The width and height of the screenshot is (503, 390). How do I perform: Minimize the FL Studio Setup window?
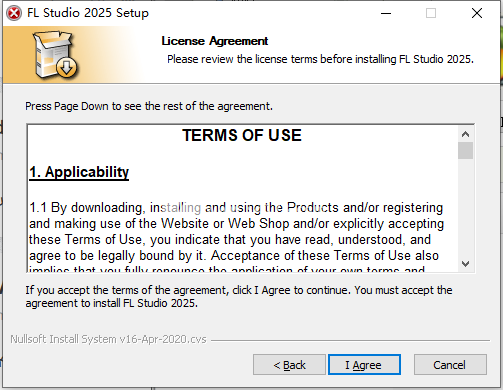coord(386,13)
